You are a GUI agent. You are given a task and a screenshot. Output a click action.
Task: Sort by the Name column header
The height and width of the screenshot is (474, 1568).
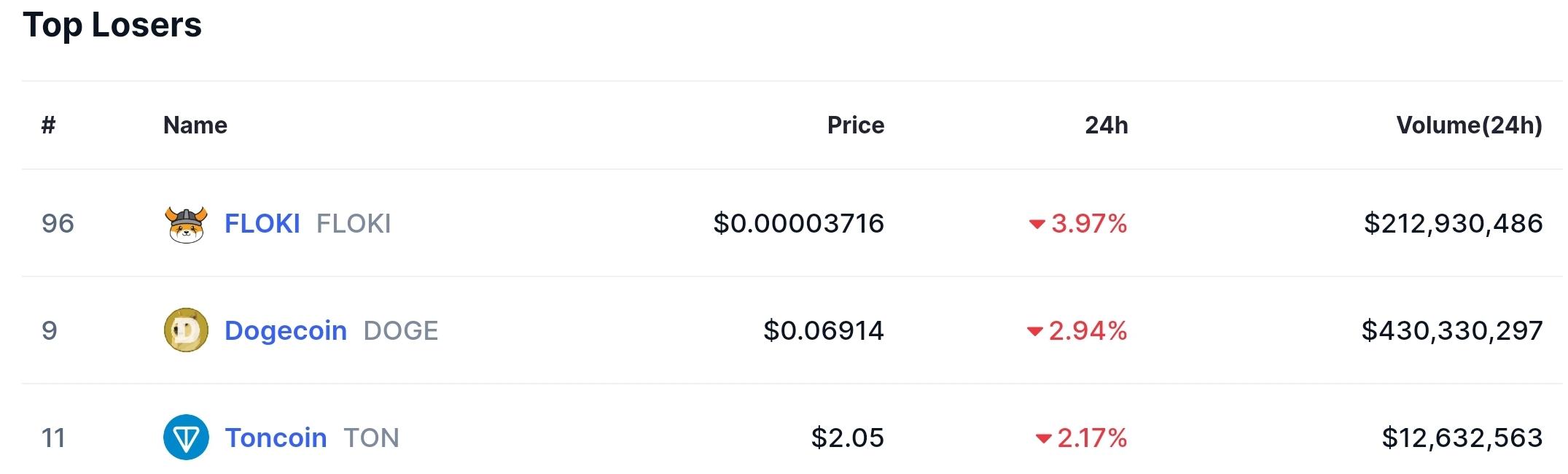[195, 125]
